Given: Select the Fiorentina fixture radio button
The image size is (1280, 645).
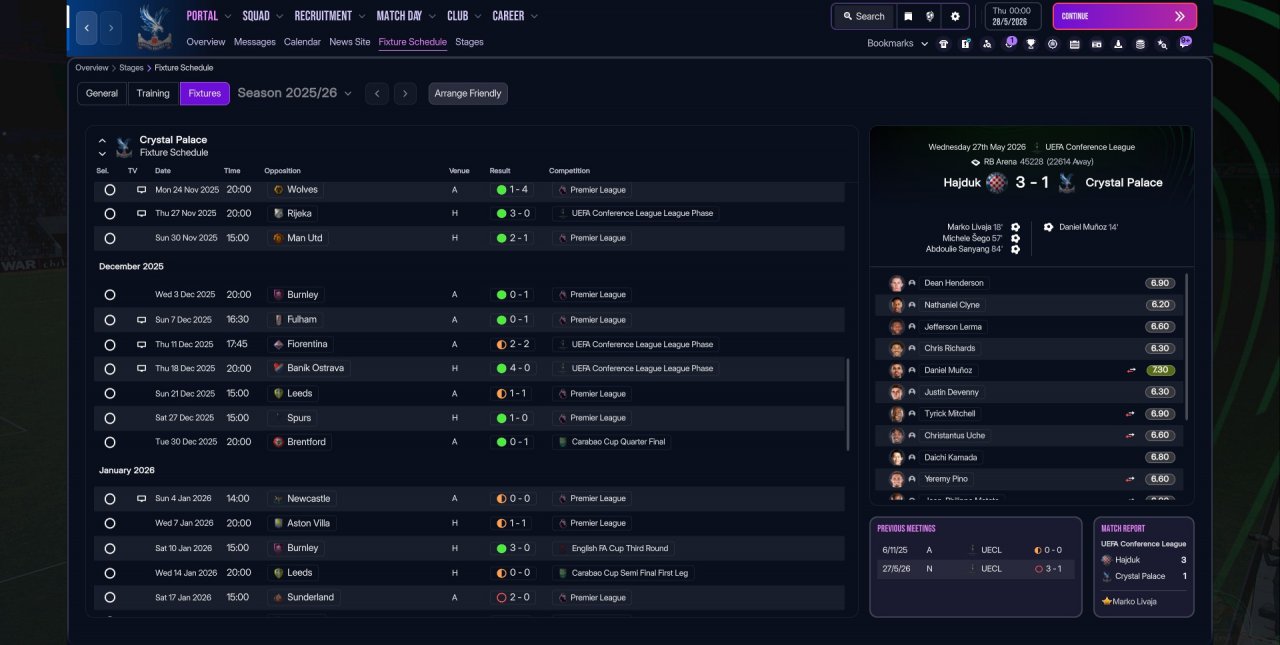Looking at the screenshot, I should click(x=110, y=344).
